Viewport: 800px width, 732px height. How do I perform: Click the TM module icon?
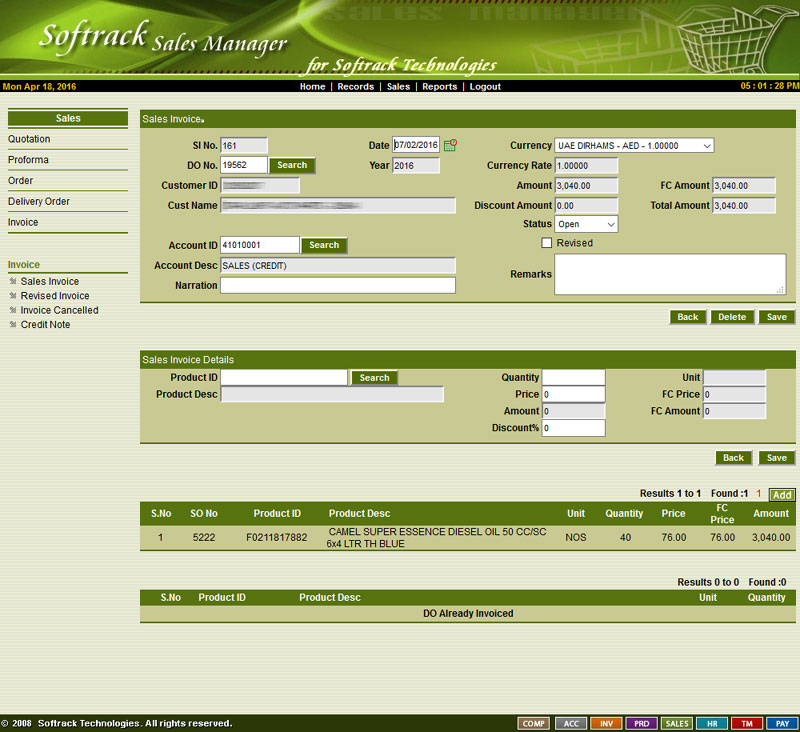746,723
